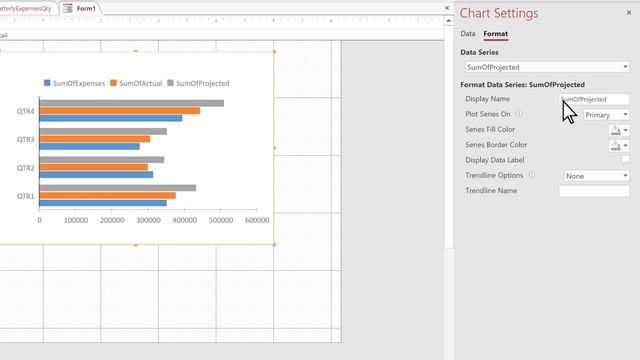This screenshot has height=360, width=640.
Task: Click the 300000 axis value label
Action: click(148, 220)
